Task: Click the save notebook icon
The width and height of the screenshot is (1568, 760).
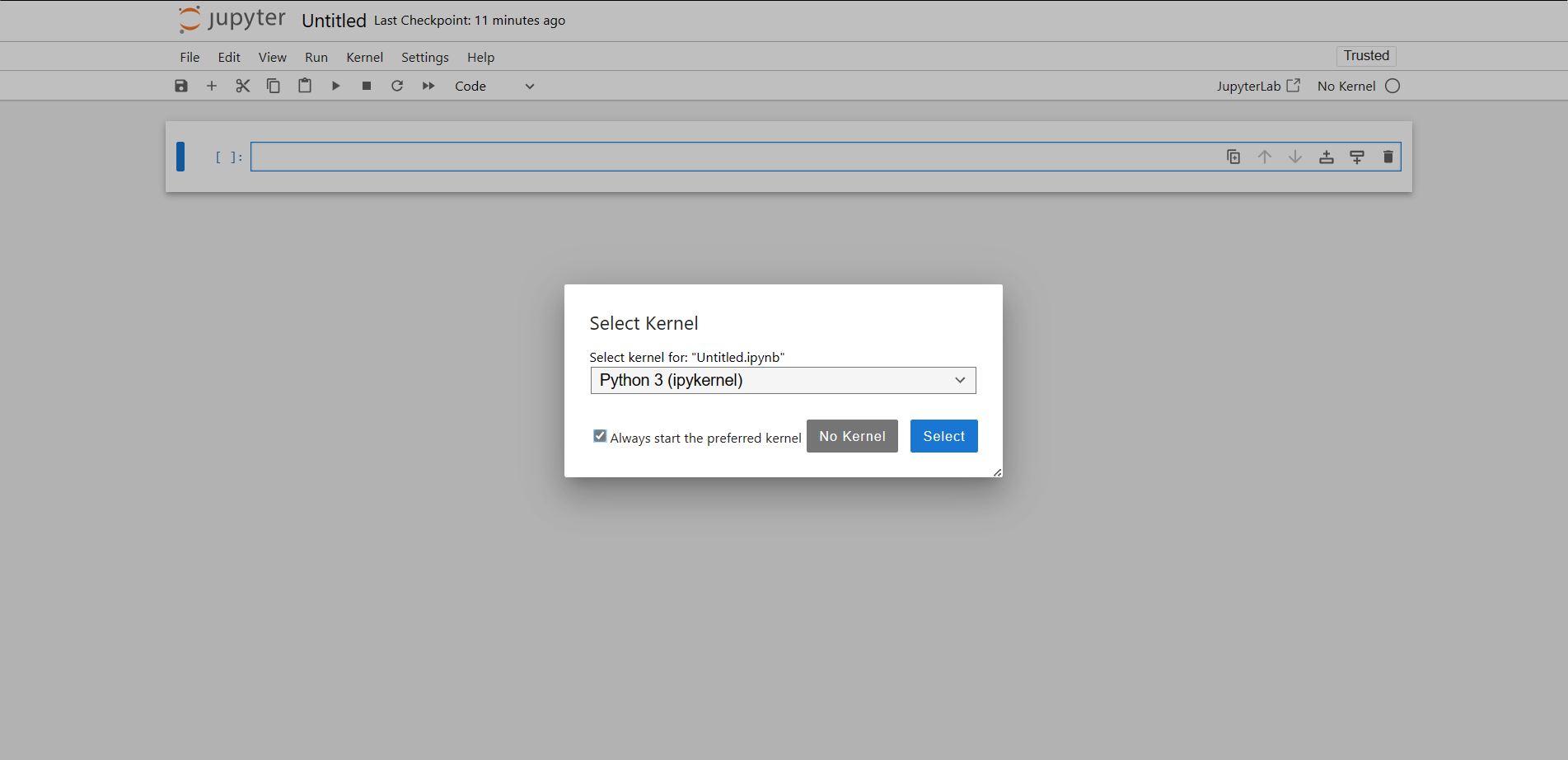Action: coord(181,86)
